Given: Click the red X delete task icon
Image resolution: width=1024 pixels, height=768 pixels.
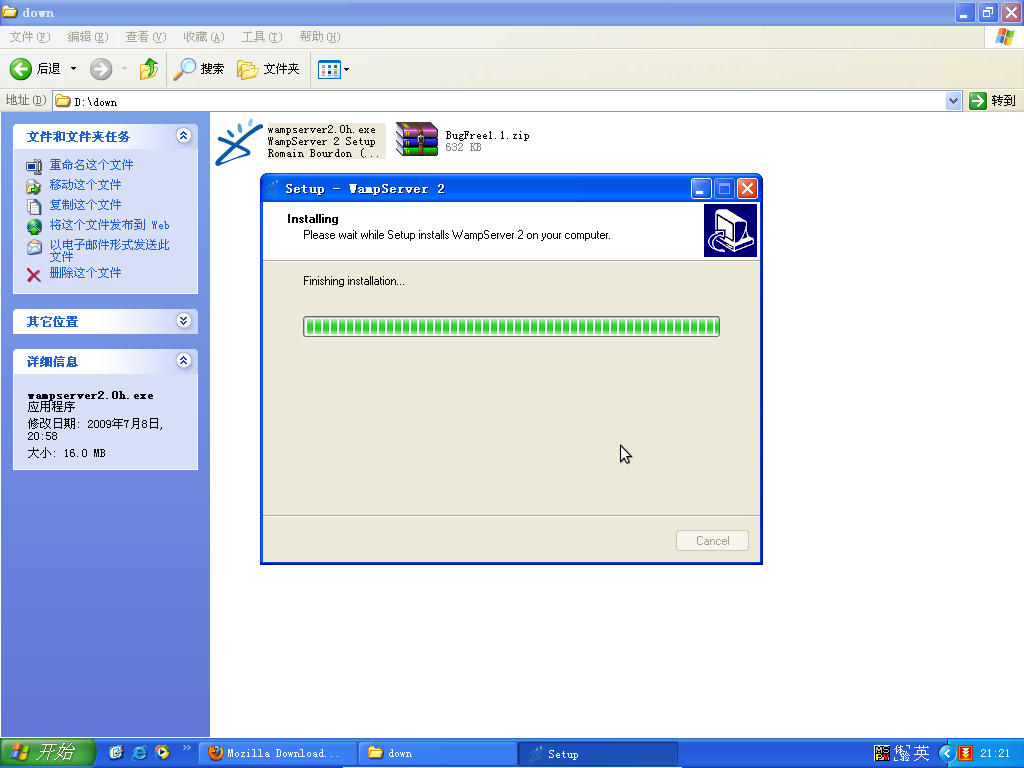Looking at the screenshot, I should [34, 274].
